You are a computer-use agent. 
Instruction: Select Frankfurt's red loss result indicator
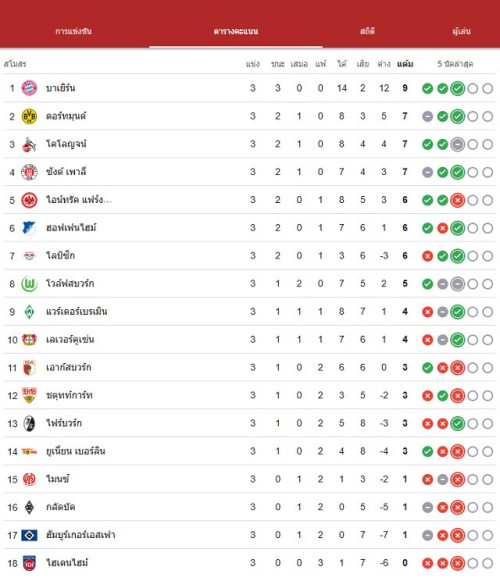(x=457, y=200)
